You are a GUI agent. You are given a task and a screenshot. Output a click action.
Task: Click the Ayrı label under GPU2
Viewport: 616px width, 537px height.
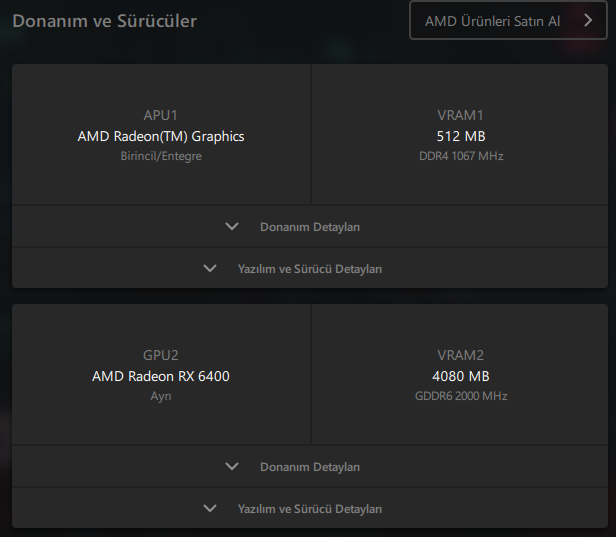pyautogui.click(x=161, y=396)
